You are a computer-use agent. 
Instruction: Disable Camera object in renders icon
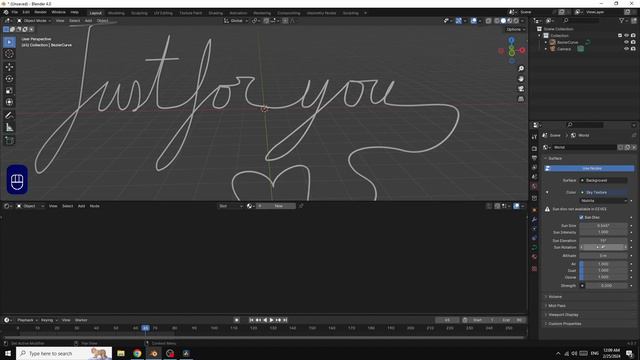pyautogui.click(x=633, y=49)
